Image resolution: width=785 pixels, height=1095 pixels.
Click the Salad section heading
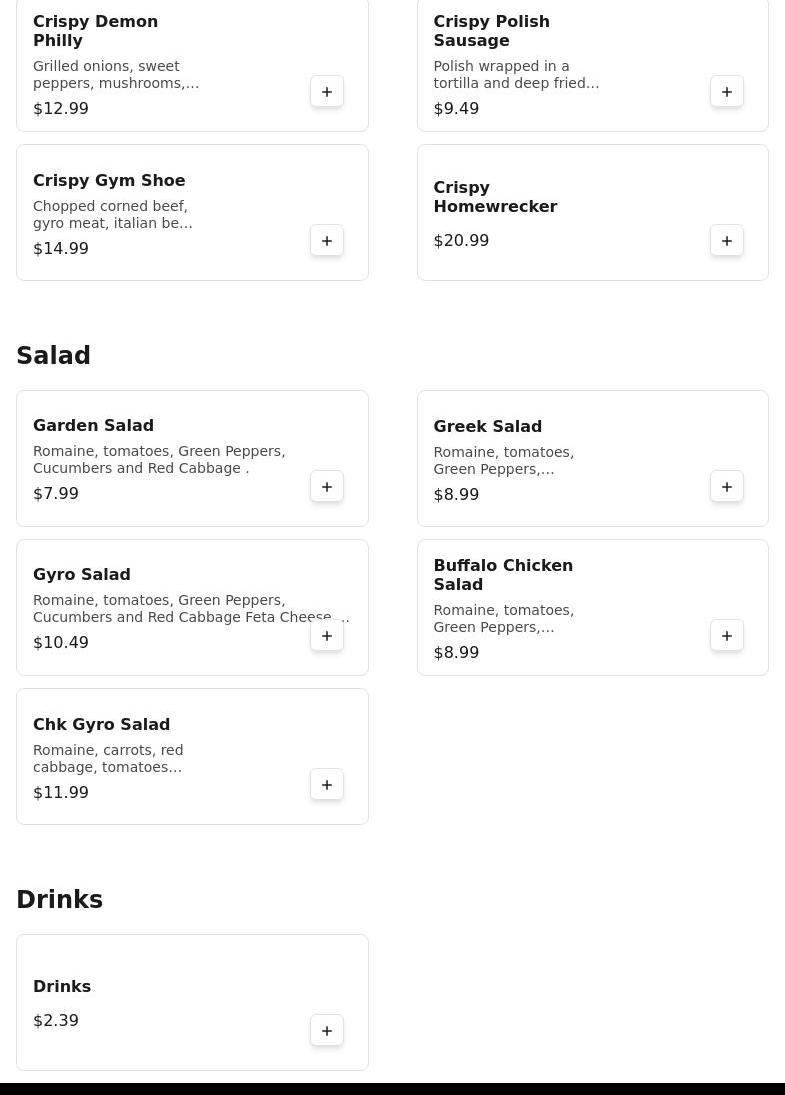(x=53, y=355)
